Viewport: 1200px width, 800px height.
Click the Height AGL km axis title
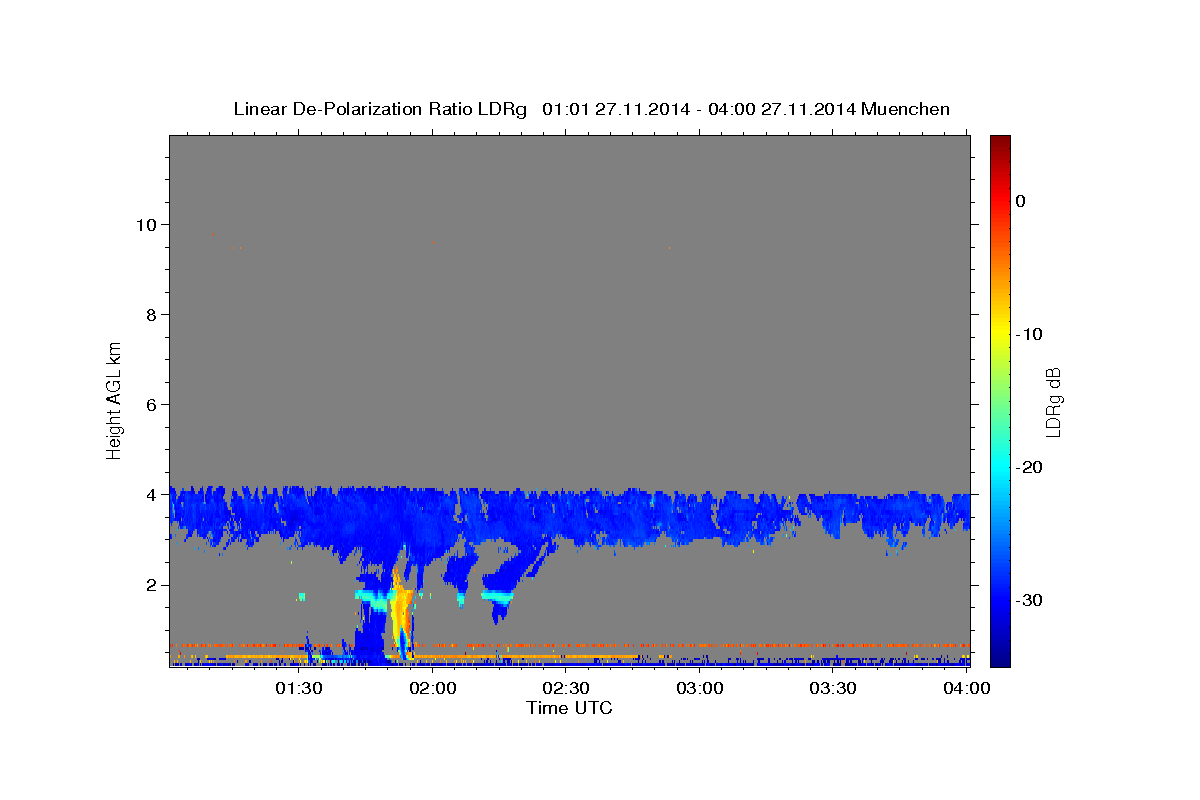click(x=114, y=399)
